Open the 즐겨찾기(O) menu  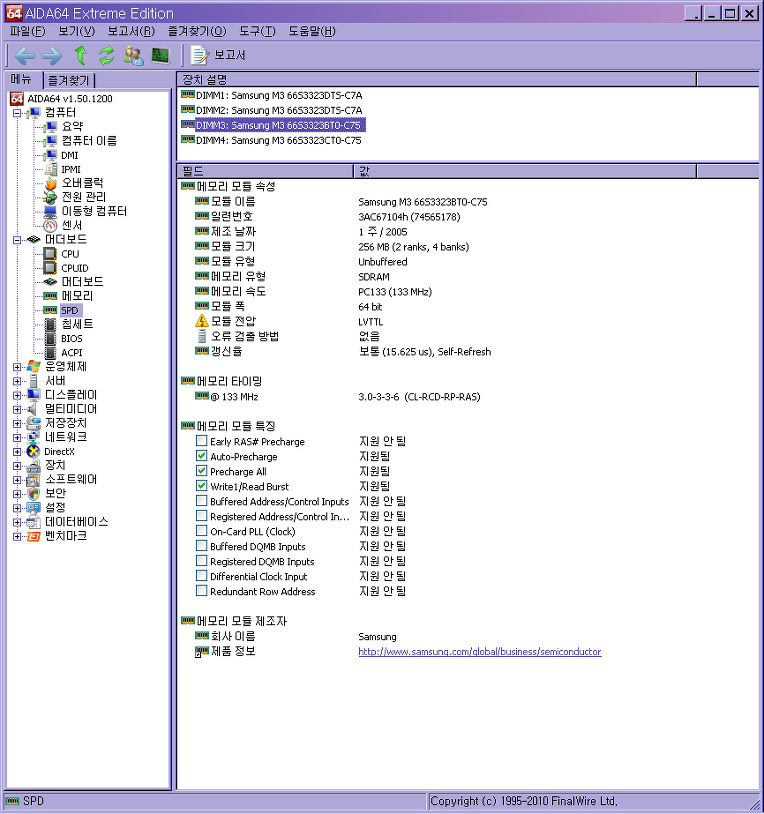click(x=197, y=31)
